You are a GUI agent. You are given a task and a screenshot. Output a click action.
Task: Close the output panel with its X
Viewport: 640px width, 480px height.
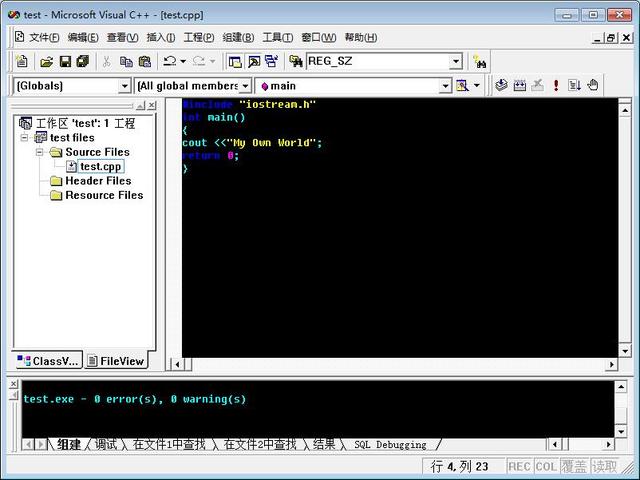point(13,384)
